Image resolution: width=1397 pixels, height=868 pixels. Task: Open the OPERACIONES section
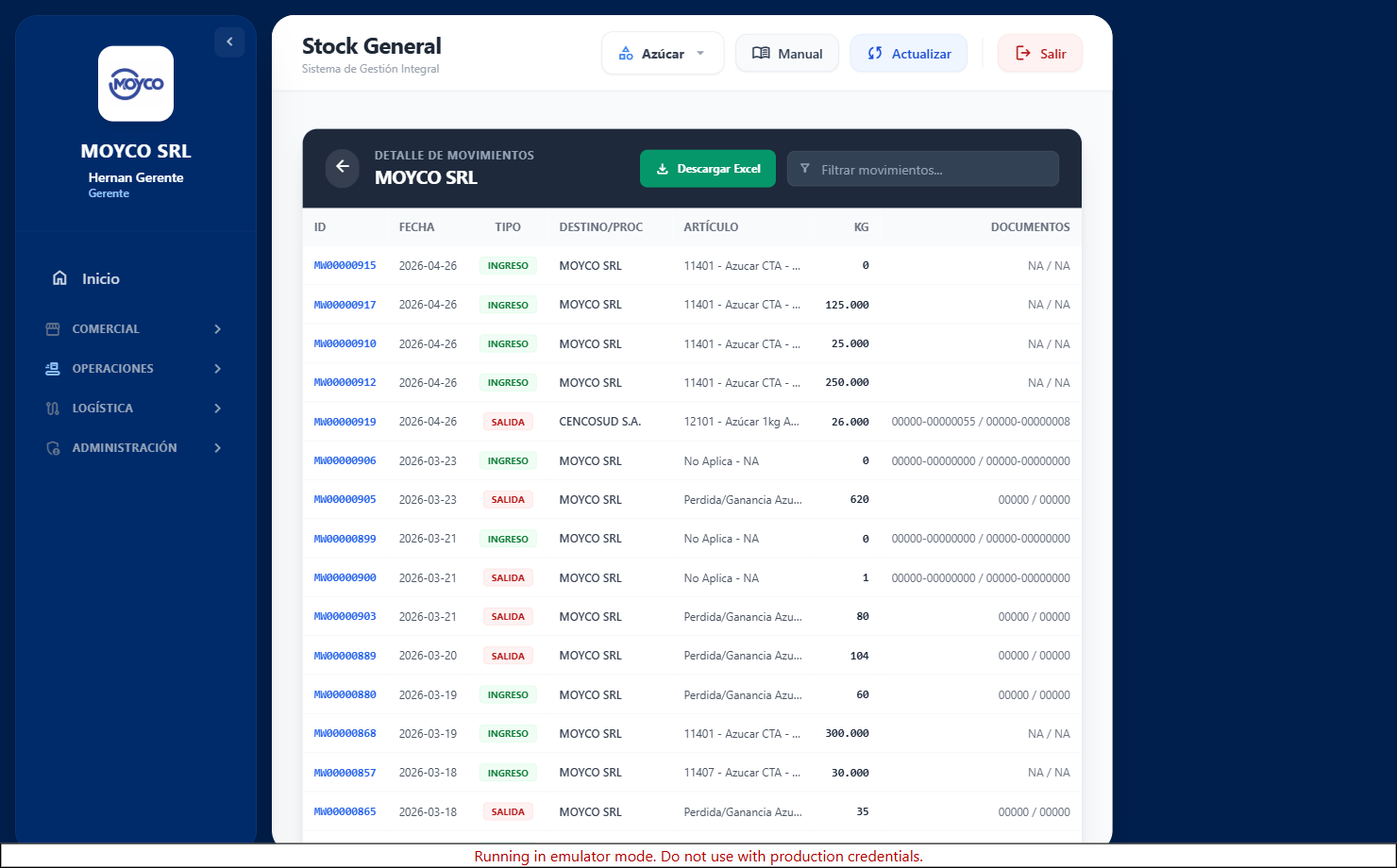[x=136, y=369]
